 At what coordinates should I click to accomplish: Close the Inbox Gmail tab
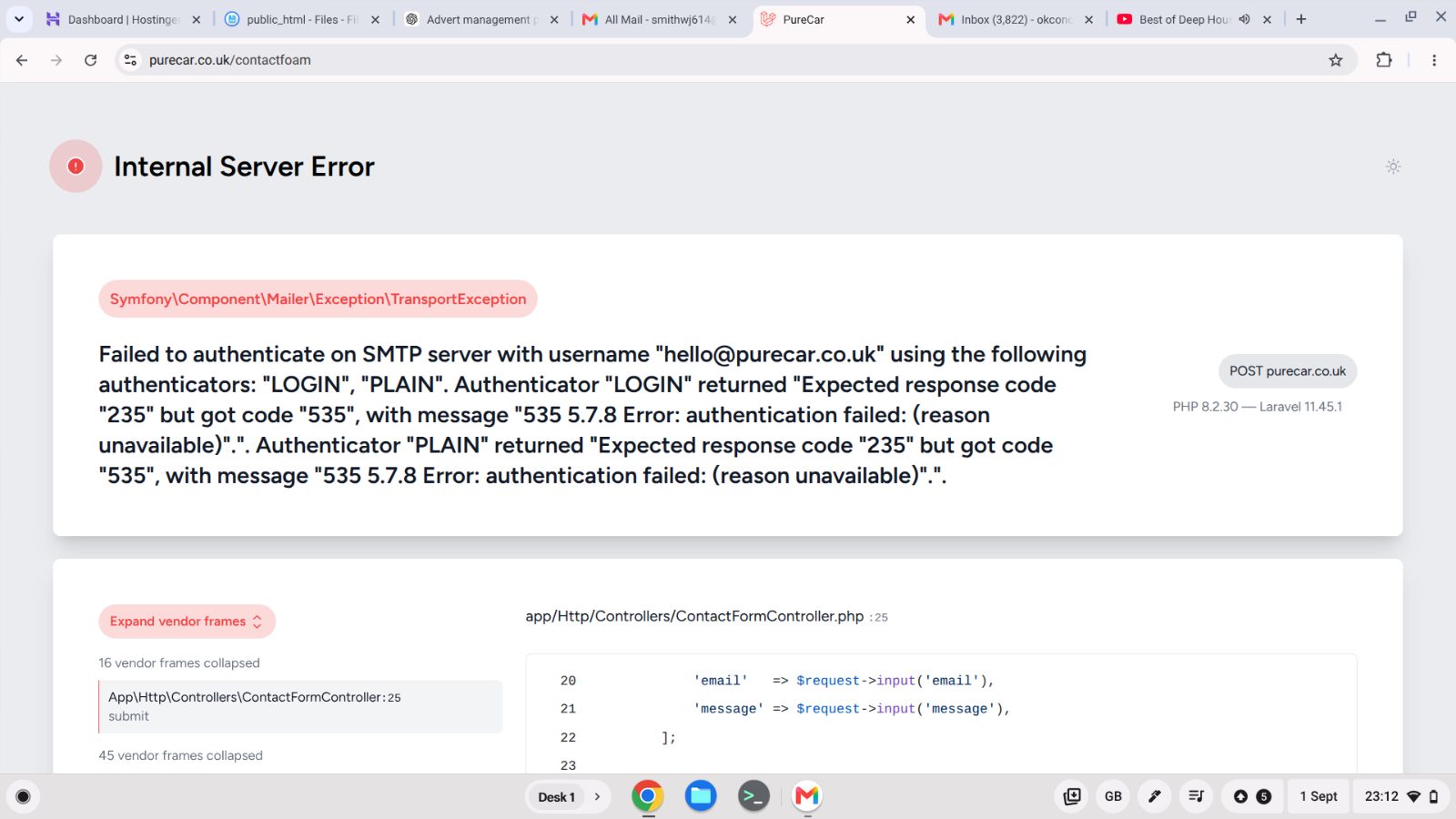click(x=1088, y=19)
